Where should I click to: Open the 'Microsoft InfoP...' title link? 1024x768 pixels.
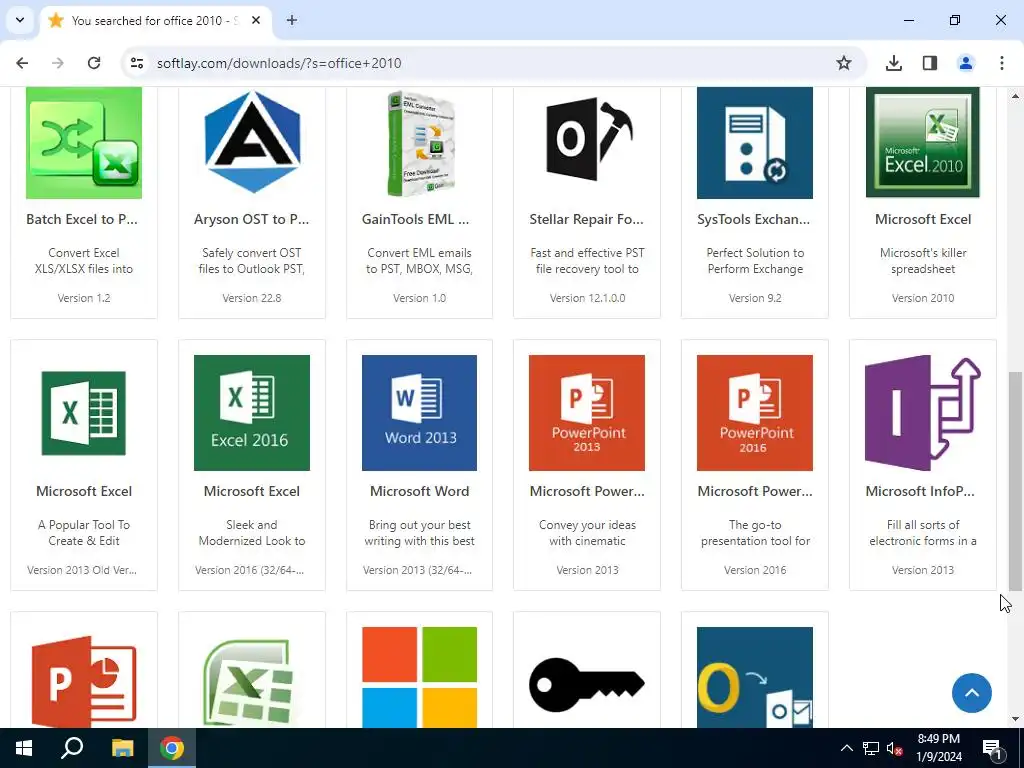[920, 491]
